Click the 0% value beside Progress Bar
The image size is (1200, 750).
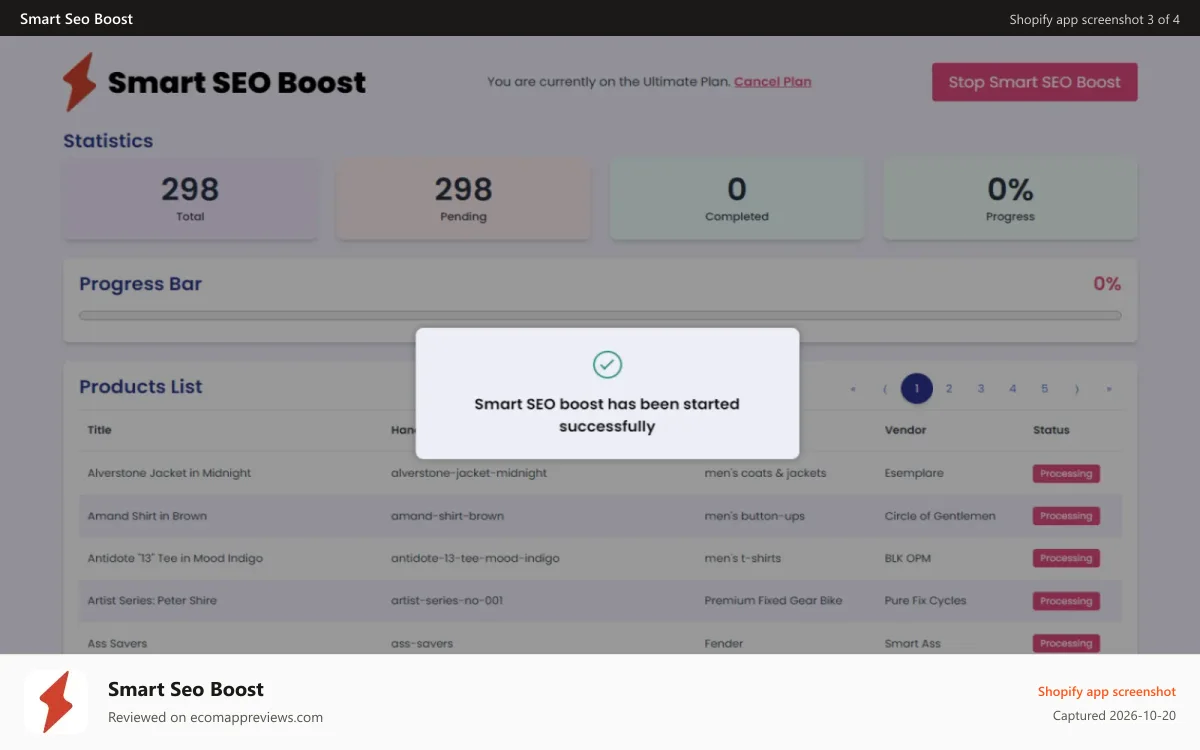point(1107,284)
